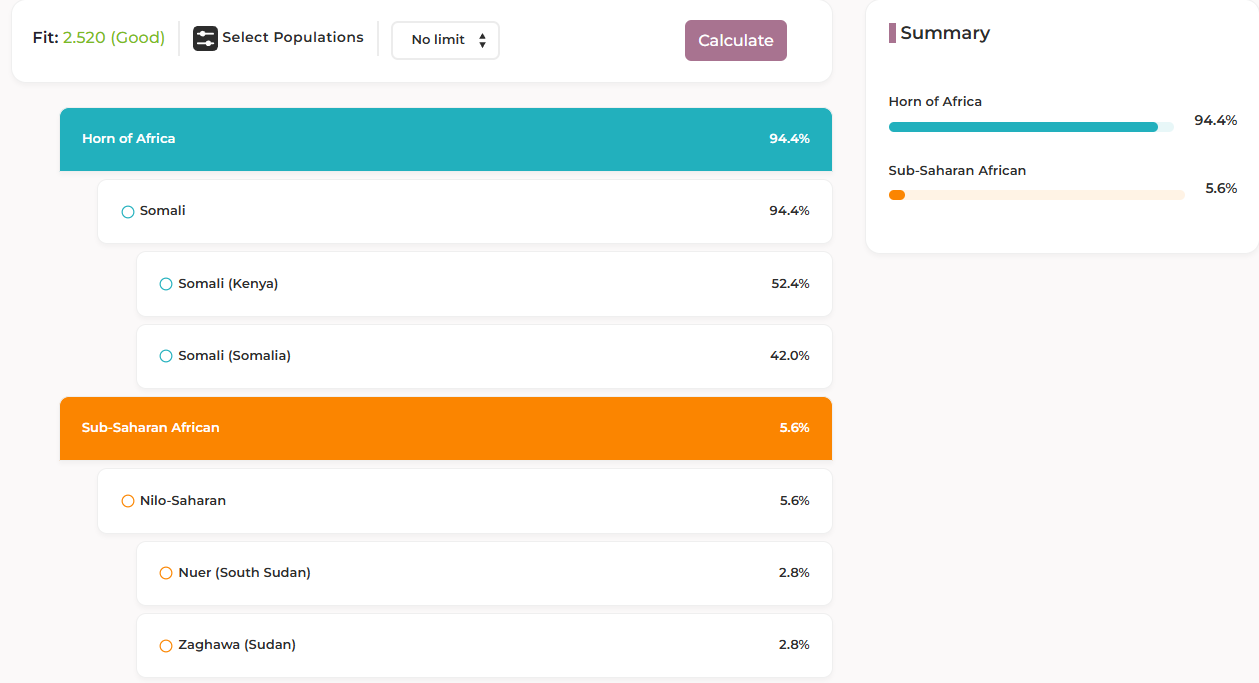Click the Horn of Africa summary bar
1259x683 pixels.
point(1030,127)
